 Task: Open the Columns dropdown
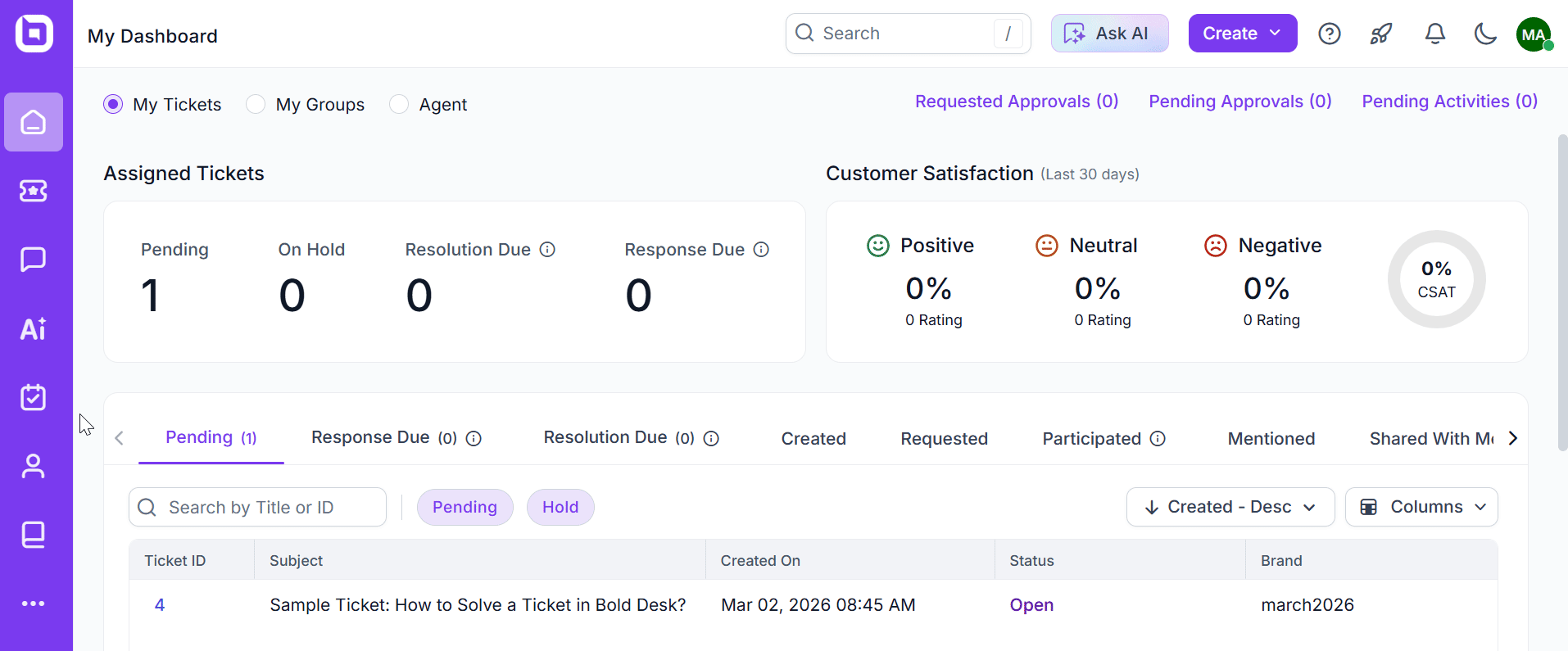(1421, 507)
